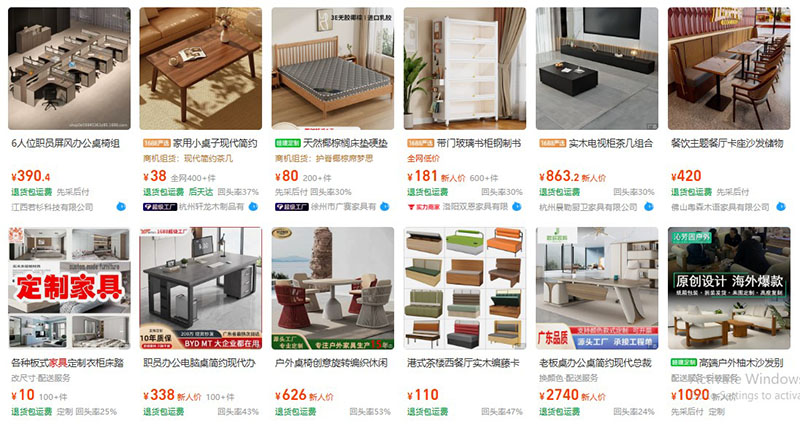Click the blue chat icon beside 江西君杉科技有限公司
Image resolution: width=800 pixels, height=424 pixels.
[x=121, y=207]
